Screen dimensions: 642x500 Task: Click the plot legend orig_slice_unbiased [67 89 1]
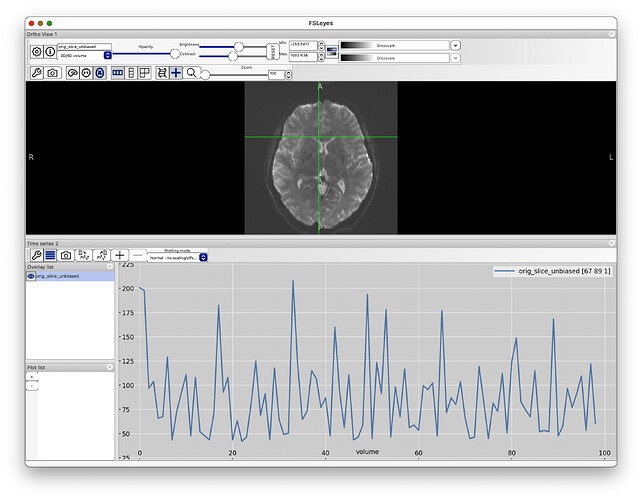click(552, 271)
